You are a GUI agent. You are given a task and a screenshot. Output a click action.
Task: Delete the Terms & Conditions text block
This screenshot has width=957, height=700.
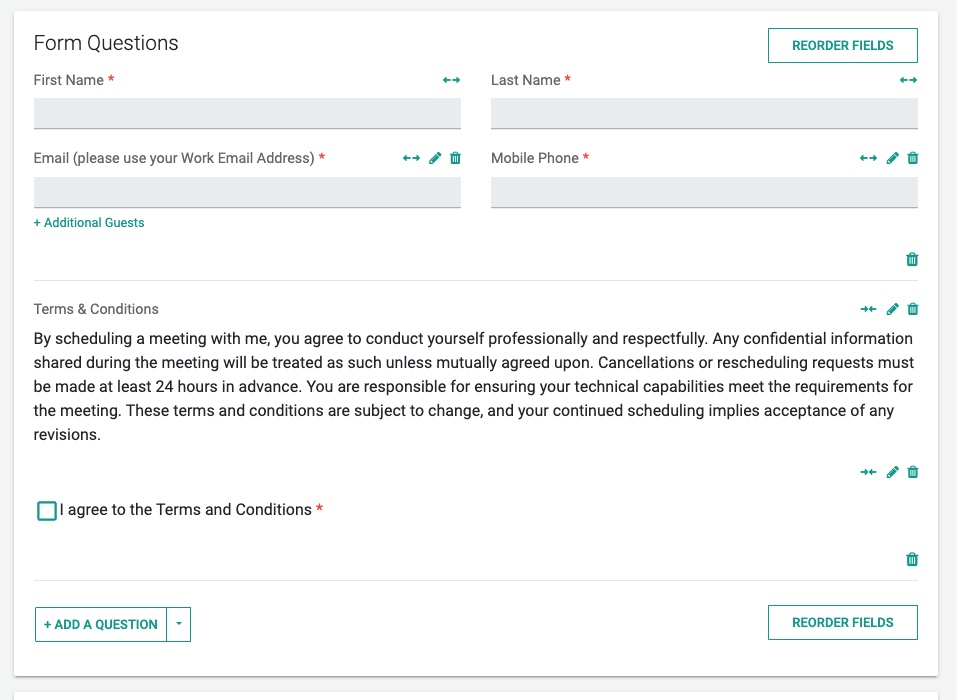point(913,309)
